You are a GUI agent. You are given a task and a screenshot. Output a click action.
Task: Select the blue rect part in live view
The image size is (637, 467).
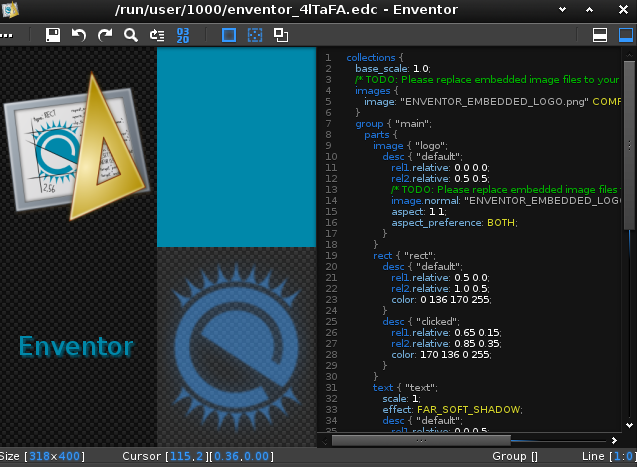236,147
